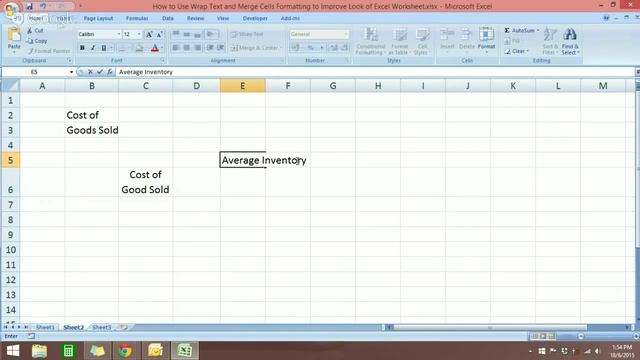Click the Bottom Align icon
Viewport: 640px width, 360px height.
[198, 34]
